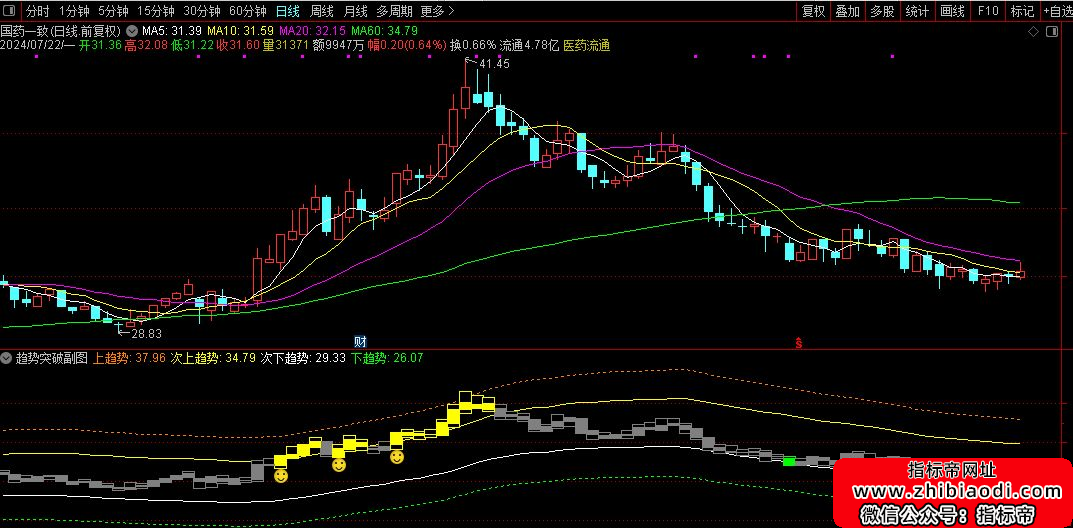Image resolution: width=1073 pixels, height=528 pixels.
Task: Expand the main chart indicator dropdown arrow
Action: 132,30
